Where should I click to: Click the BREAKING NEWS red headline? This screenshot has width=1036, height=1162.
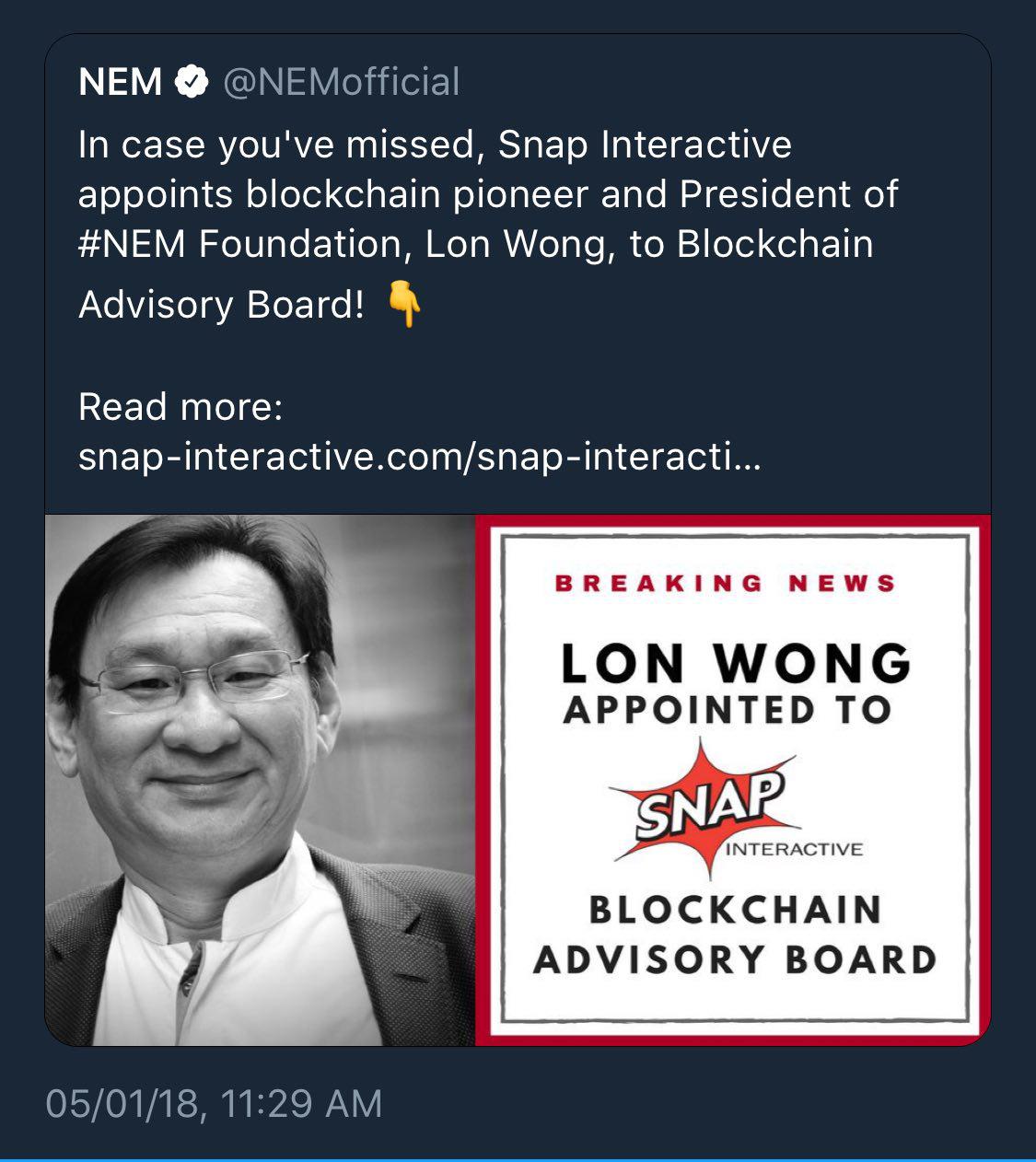point(726,583)
